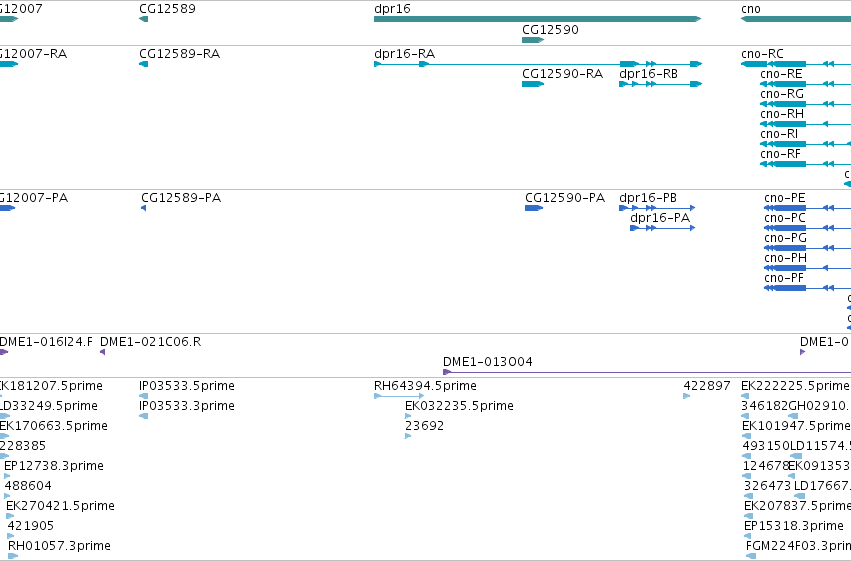
Task: Select the cno-PC protein label
Action: pos(785,218)
